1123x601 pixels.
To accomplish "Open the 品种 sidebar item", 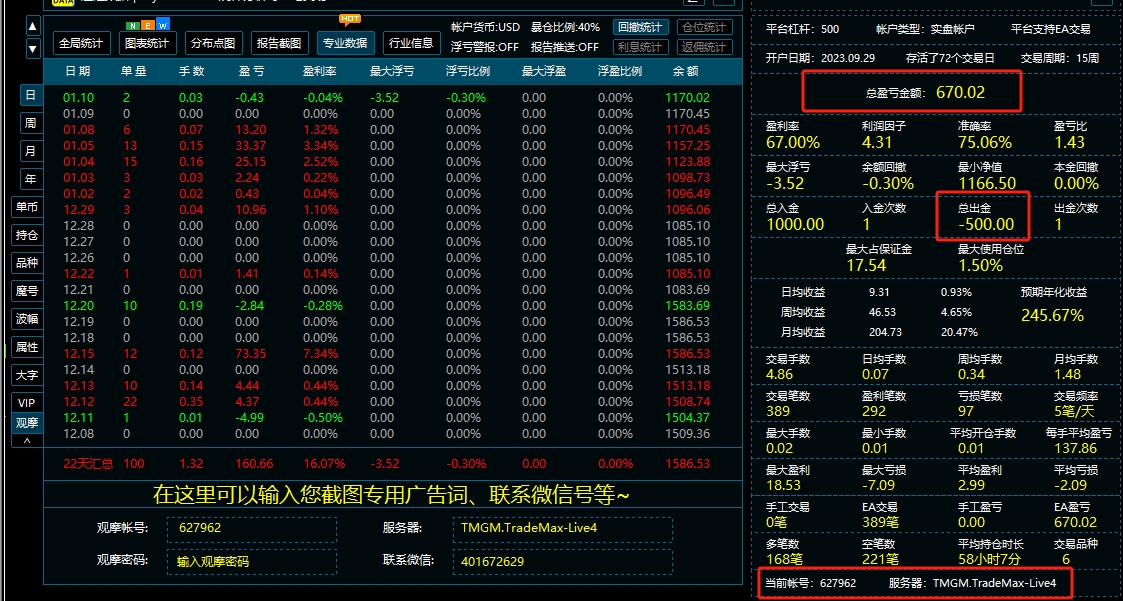I will 27,263.
